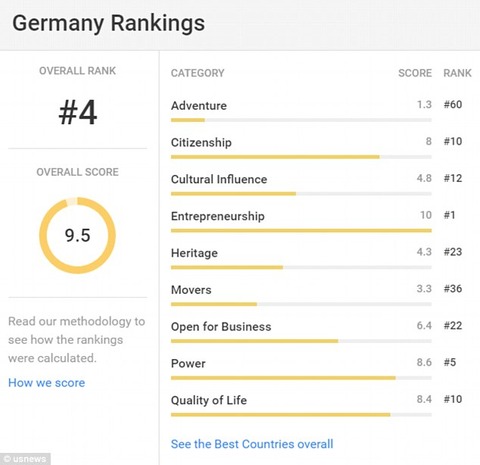Click the Power score progress bar
This screenshot has height=465, width=480.
pos(301,378)
